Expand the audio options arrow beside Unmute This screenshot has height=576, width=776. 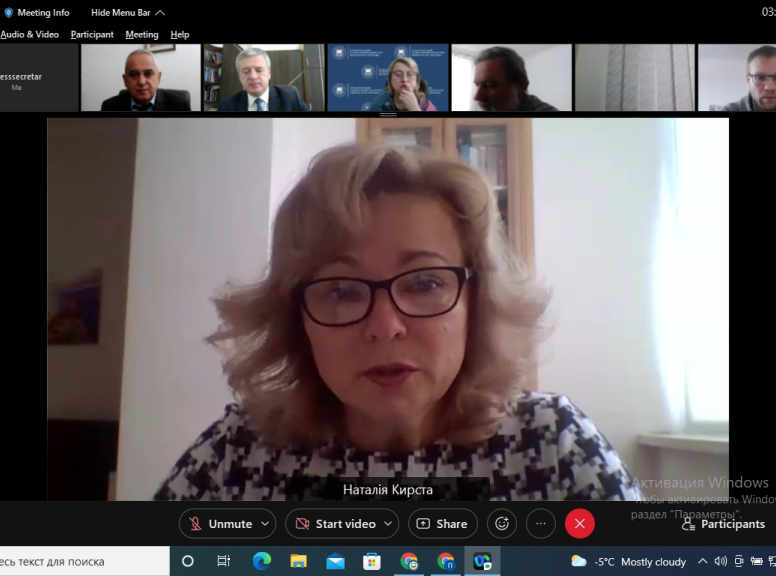(265, 524)
